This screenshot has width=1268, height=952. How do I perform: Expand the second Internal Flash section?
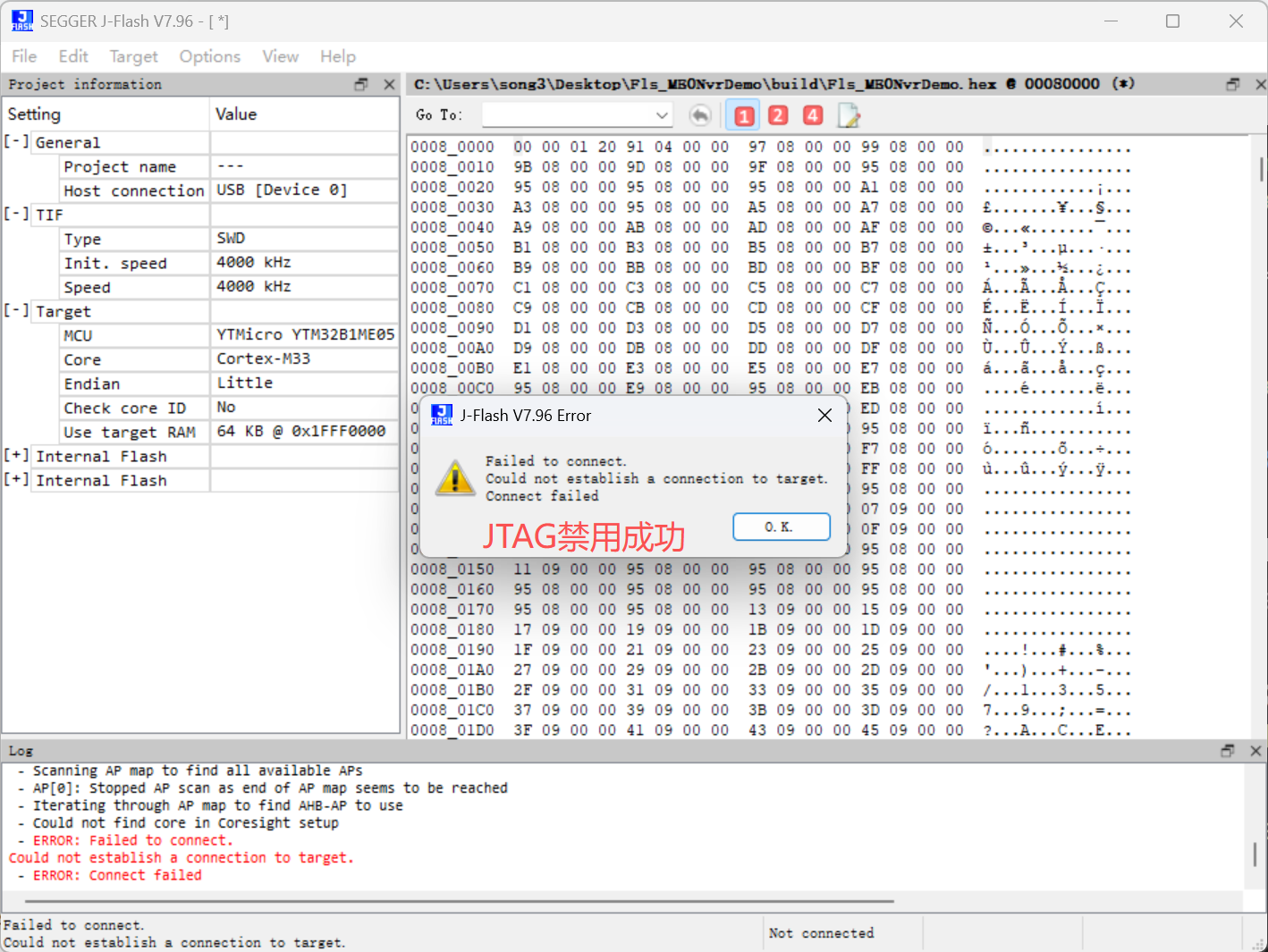[x=16, y=480]
